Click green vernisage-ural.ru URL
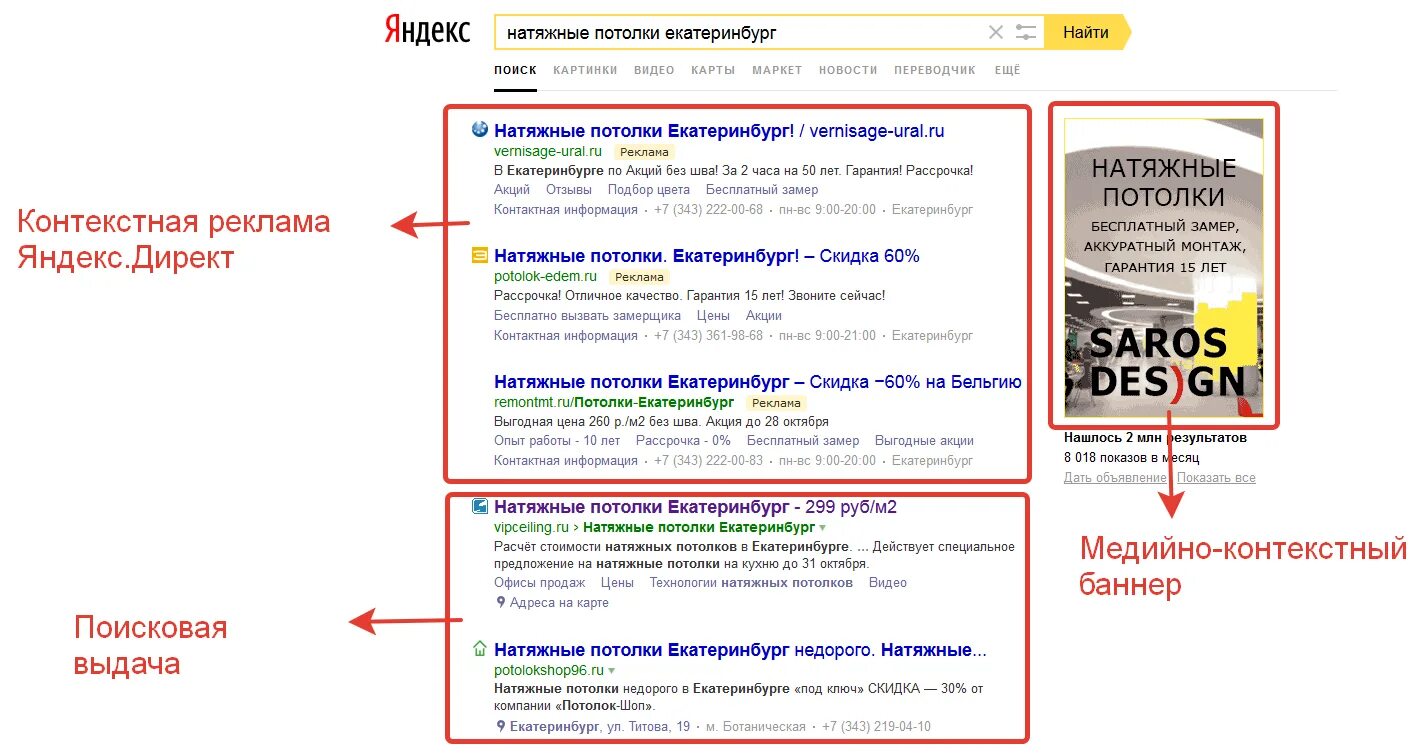 click(x=548, y=151)
